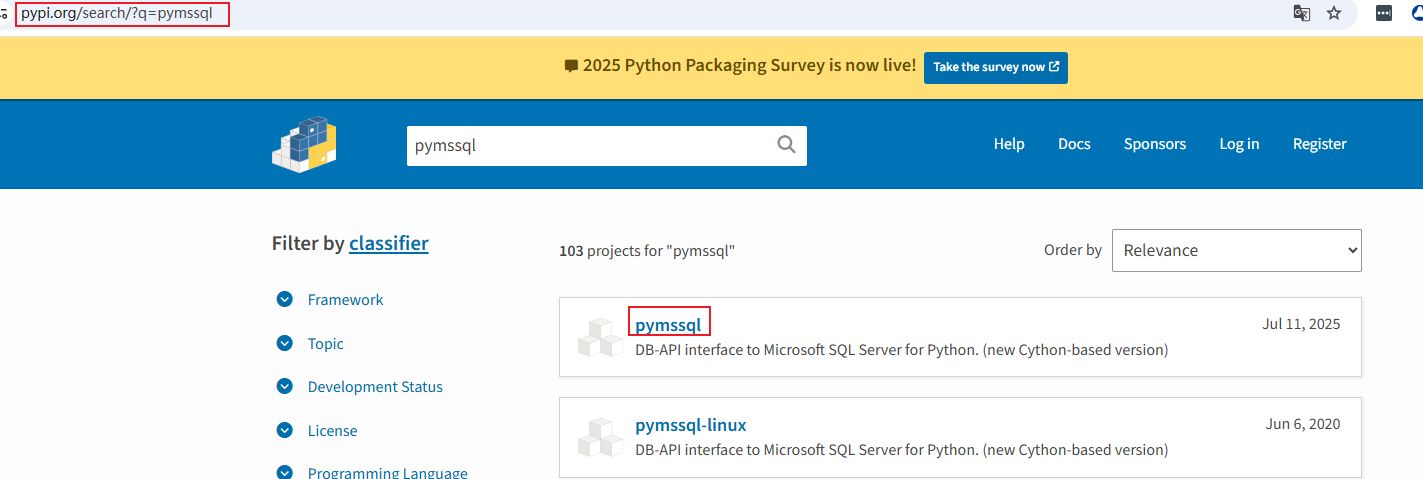The height and width of the screenshot is (479, 1423).
Task: Click the magnifying glass search icon
Action: (x=786, y=145)
